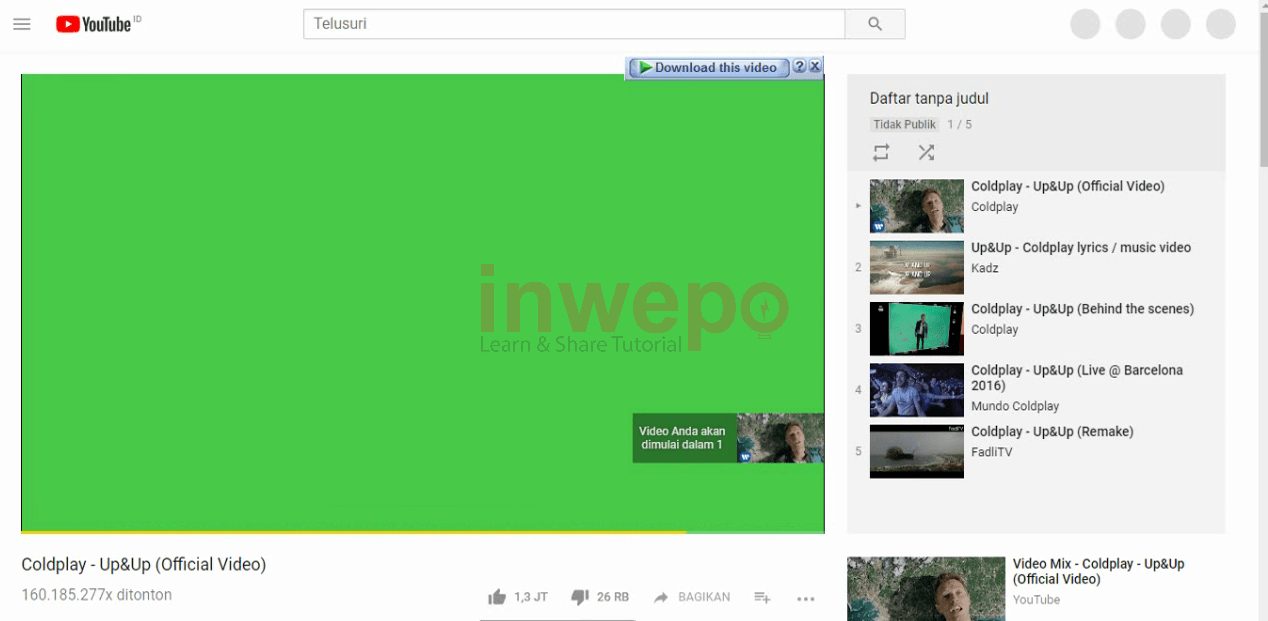The image size is (1268, 621).
Task: Dislike the video with thumbs down
Action: (x=580, y=597)
